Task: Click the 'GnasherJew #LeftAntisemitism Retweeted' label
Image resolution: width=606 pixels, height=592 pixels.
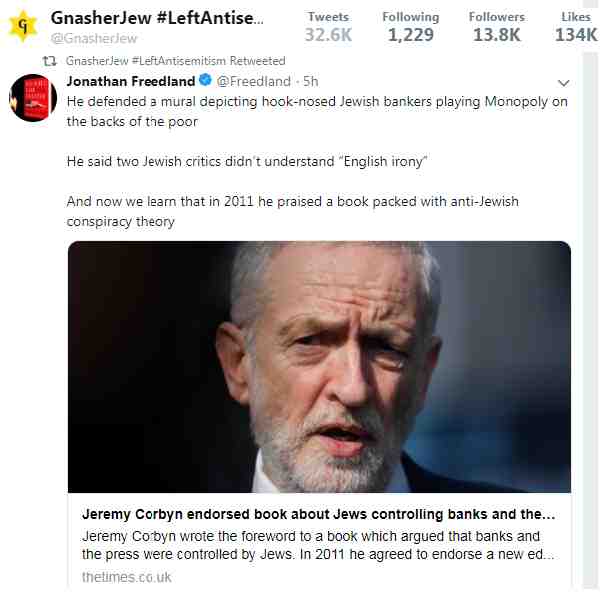Action: point(175,61)
